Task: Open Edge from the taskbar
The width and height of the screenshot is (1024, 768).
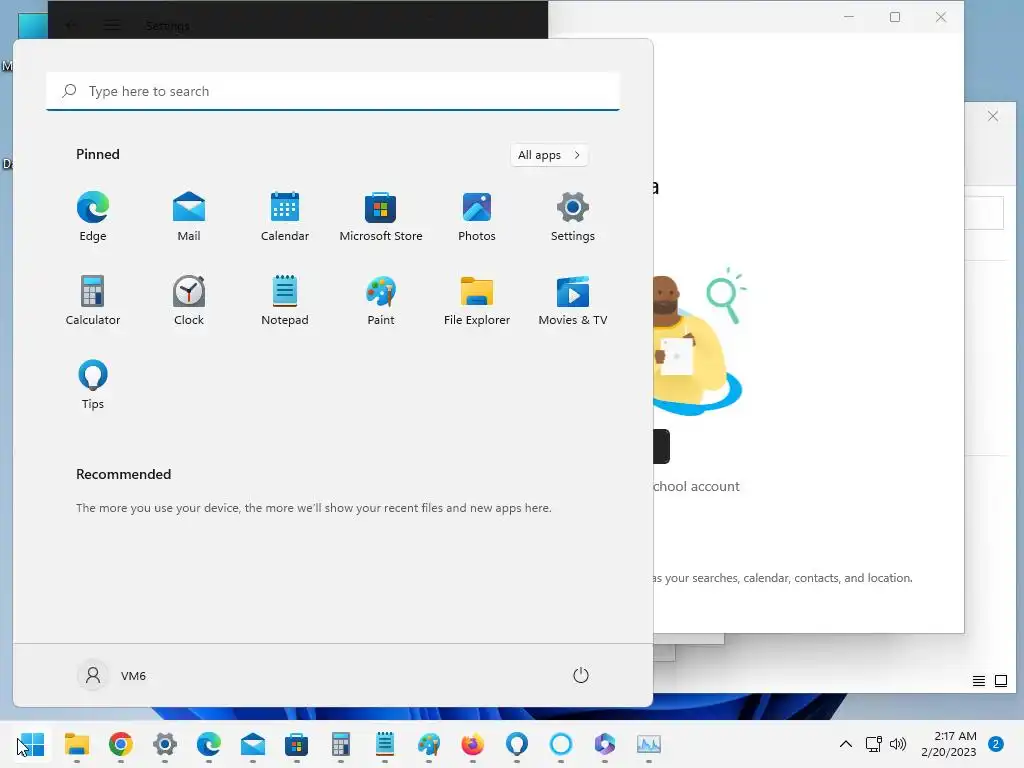Action: click(x=209, y=744)
